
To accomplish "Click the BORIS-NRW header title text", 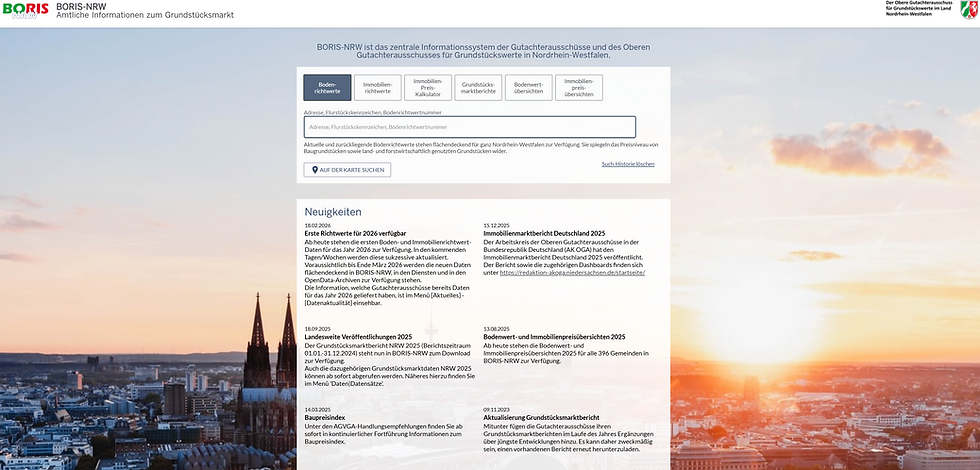I will tap(81, 6).
